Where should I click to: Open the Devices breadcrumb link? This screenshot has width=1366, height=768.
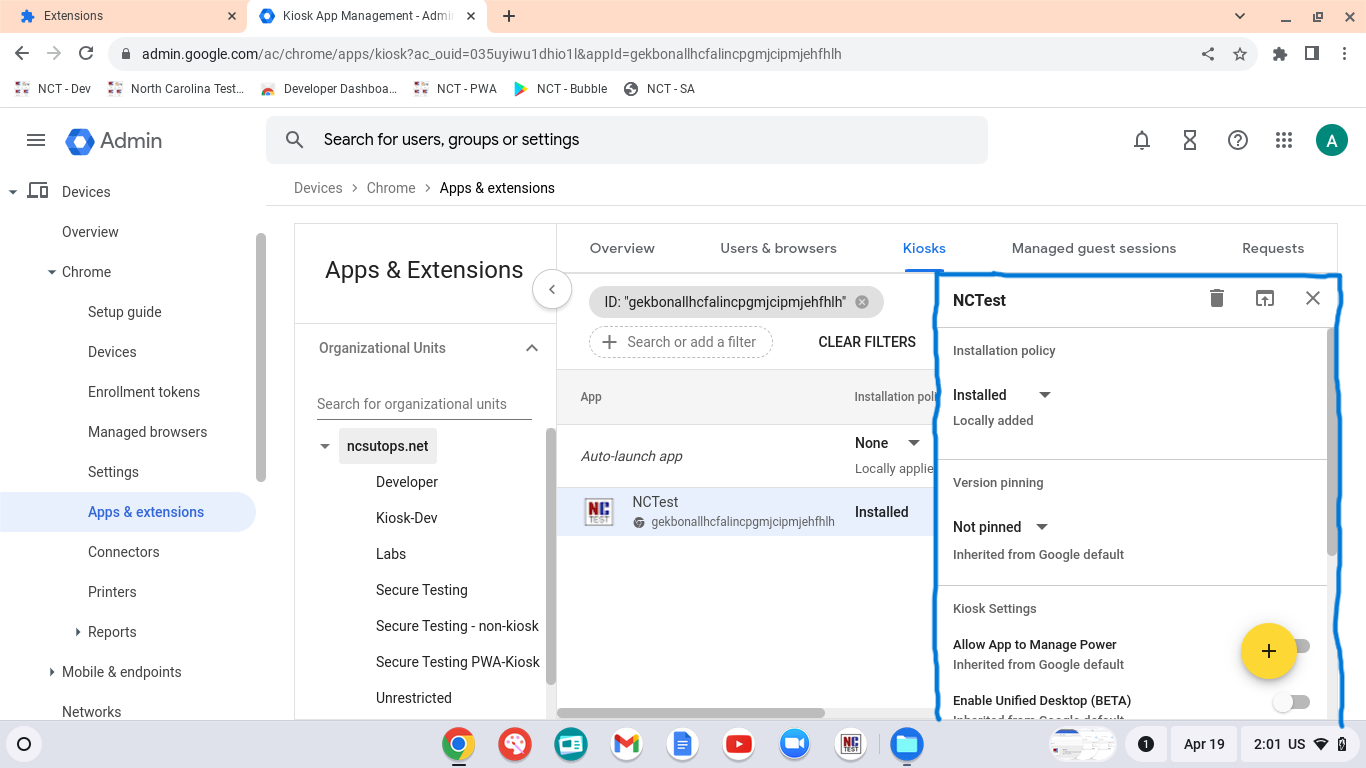click(x=318, y=188)
